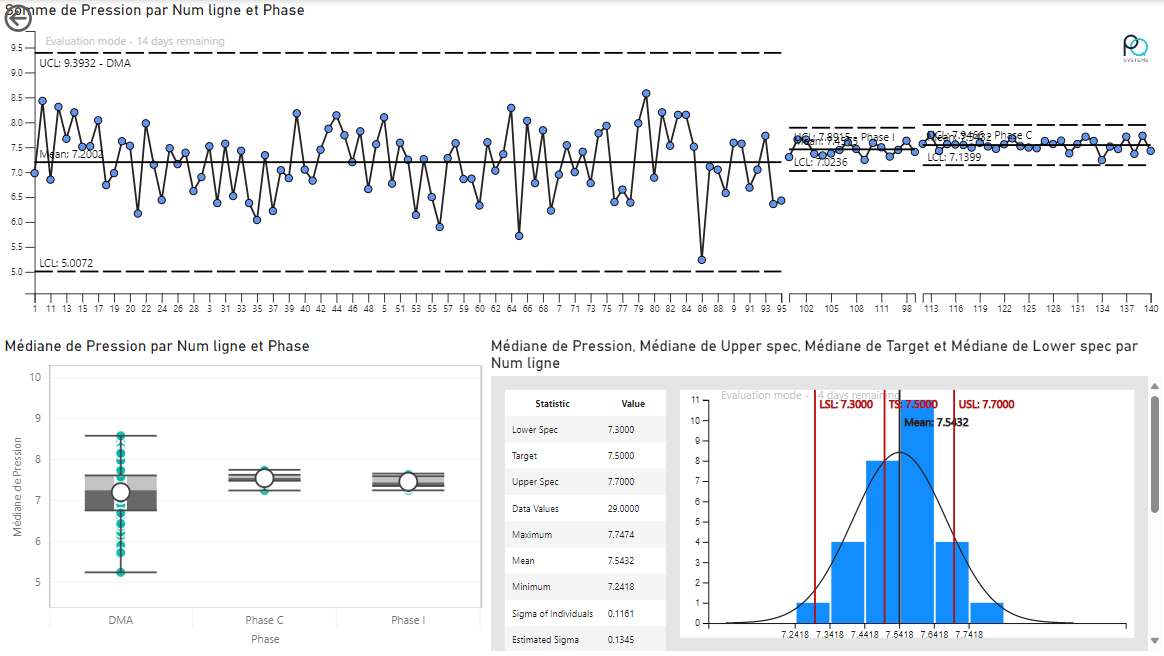The height and width of the screenshot is (656, 1164).
Task: Click the "Data Values" row label
Action: click(x=535, y=508)
